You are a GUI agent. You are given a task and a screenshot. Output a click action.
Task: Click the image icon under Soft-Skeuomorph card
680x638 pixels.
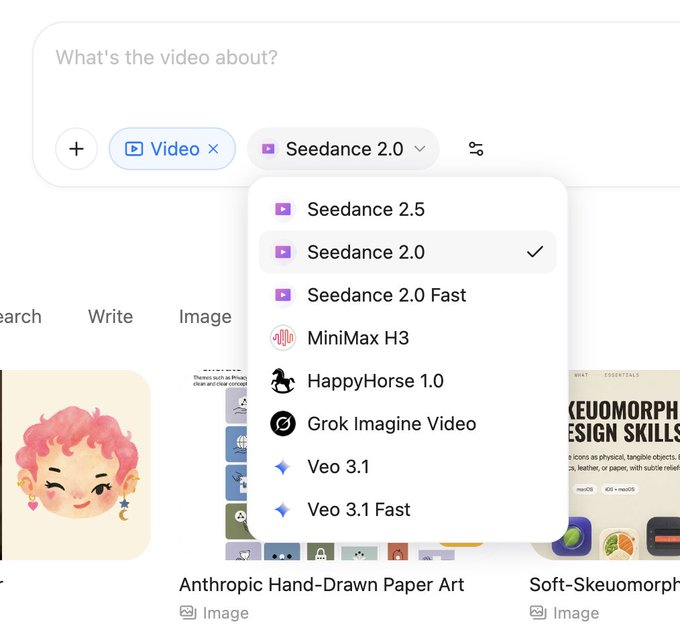click(538, 612)
